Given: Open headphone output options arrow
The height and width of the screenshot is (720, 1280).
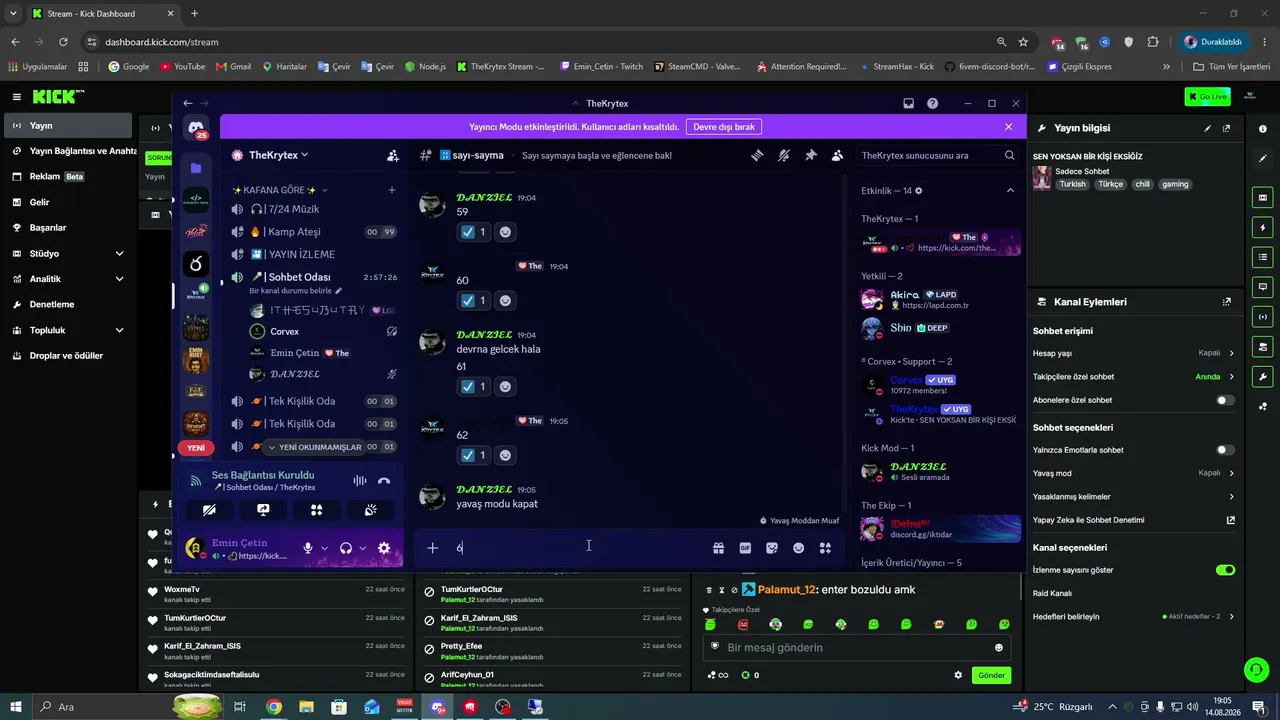Looking at the screenshot, I should pos(362,548).
